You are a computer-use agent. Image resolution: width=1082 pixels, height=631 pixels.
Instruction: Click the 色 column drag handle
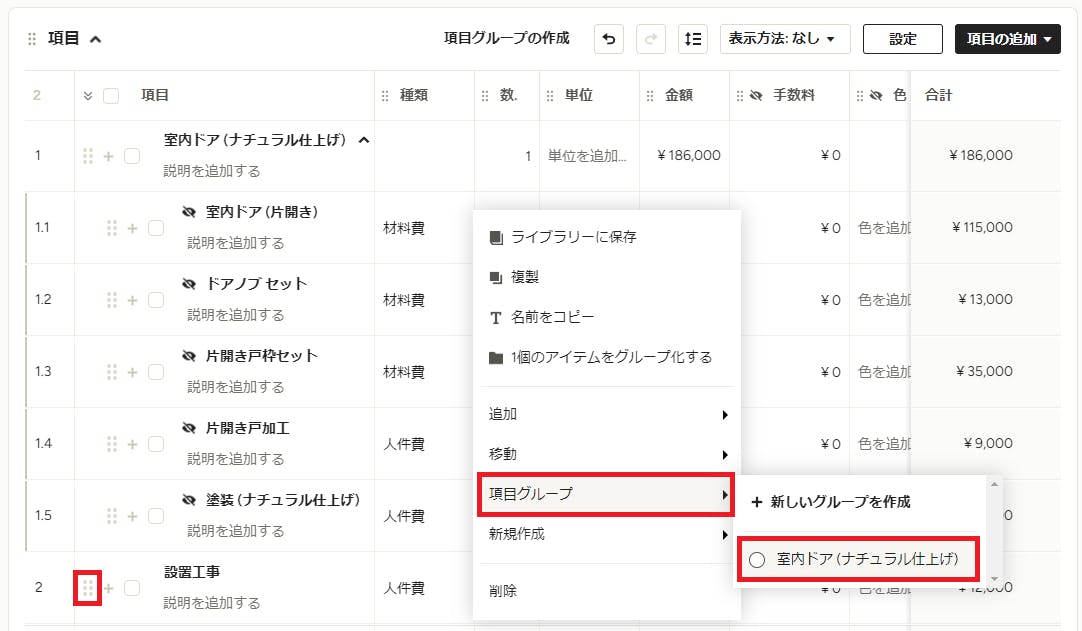860,96
